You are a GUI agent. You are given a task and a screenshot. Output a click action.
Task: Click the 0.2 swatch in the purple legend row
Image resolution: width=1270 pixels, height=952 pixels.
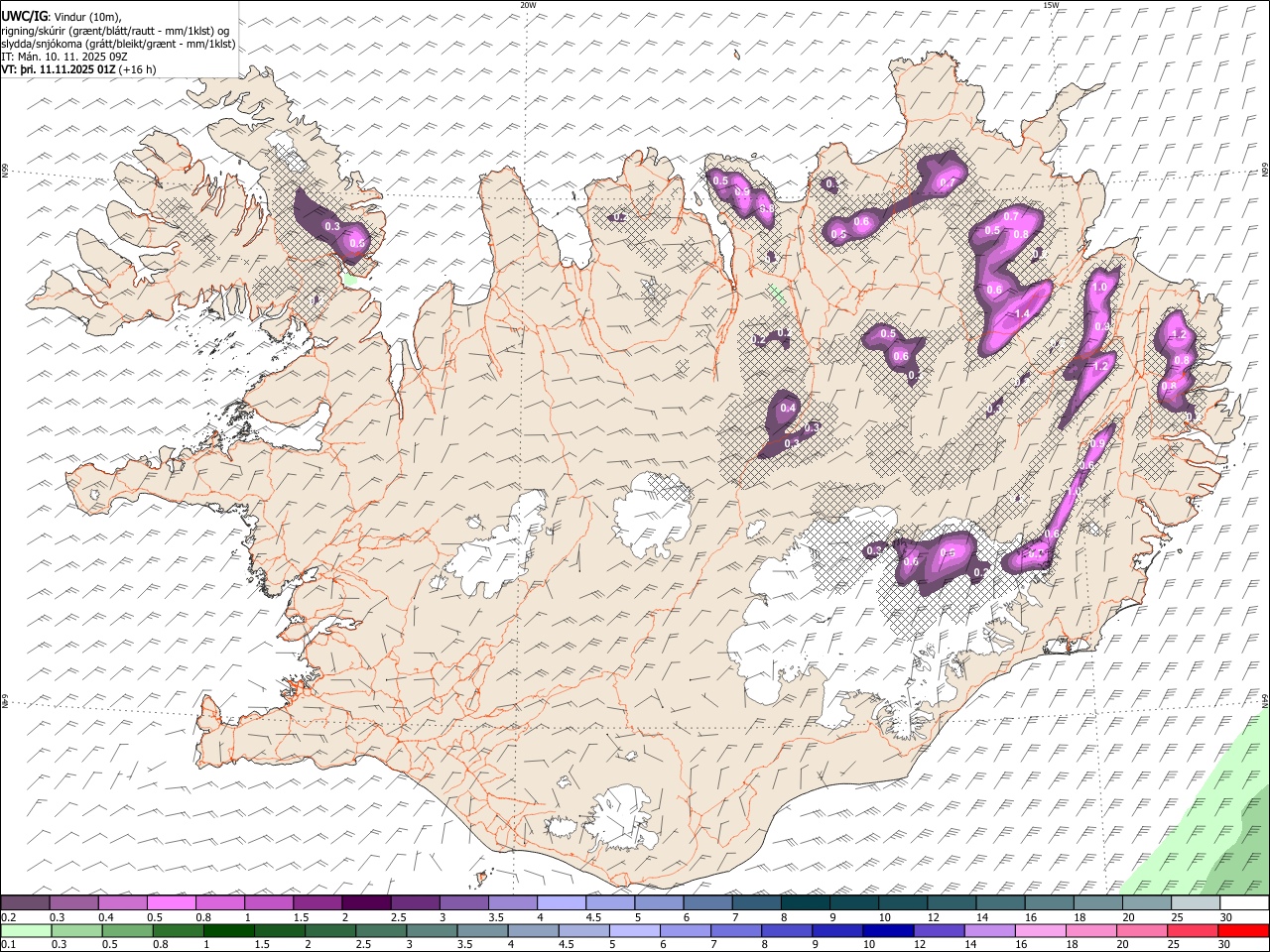pyautogui.click(x=25, y=903)
